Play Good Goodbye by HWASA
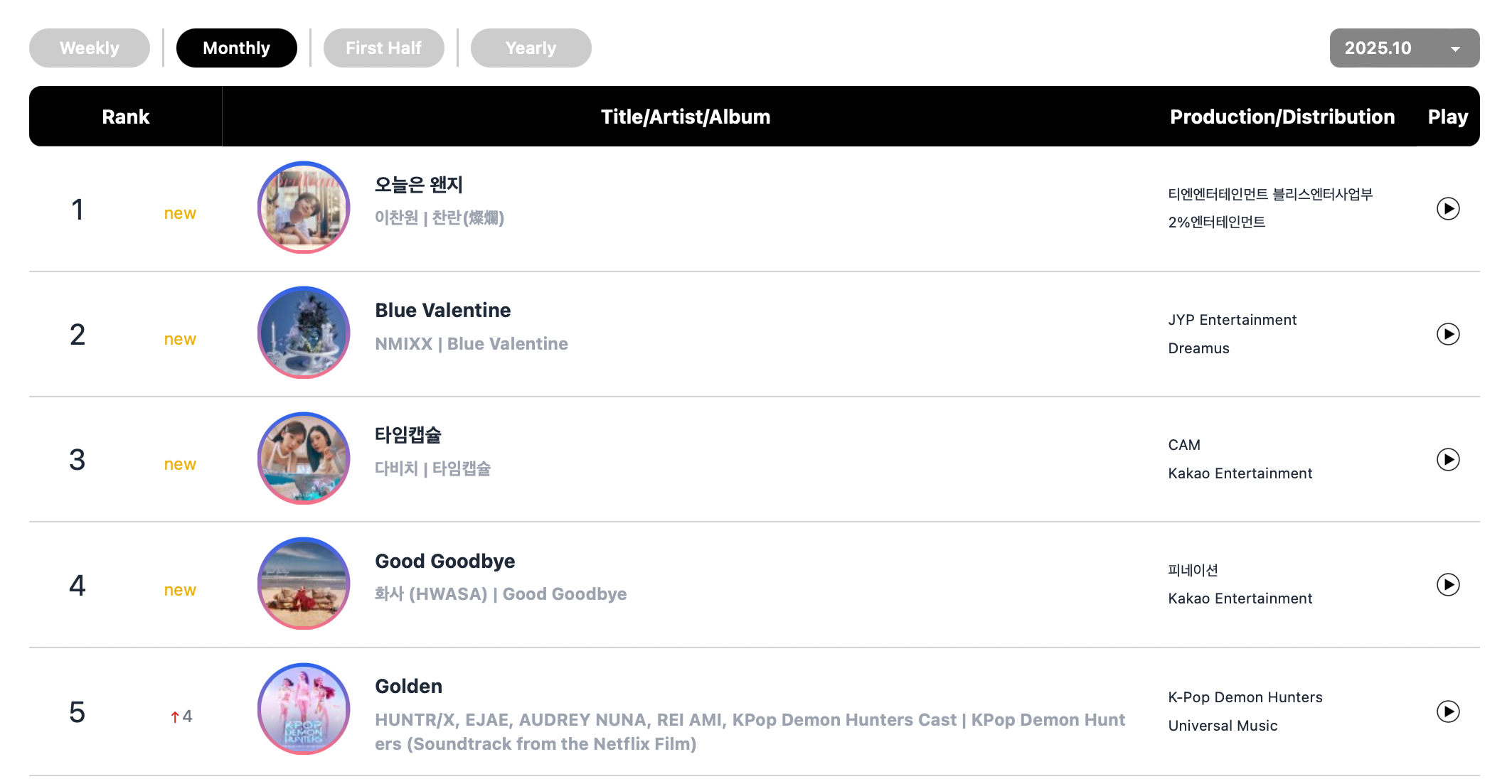Viewport: 1512px width, 784px height. click(x=1447, y=584)
